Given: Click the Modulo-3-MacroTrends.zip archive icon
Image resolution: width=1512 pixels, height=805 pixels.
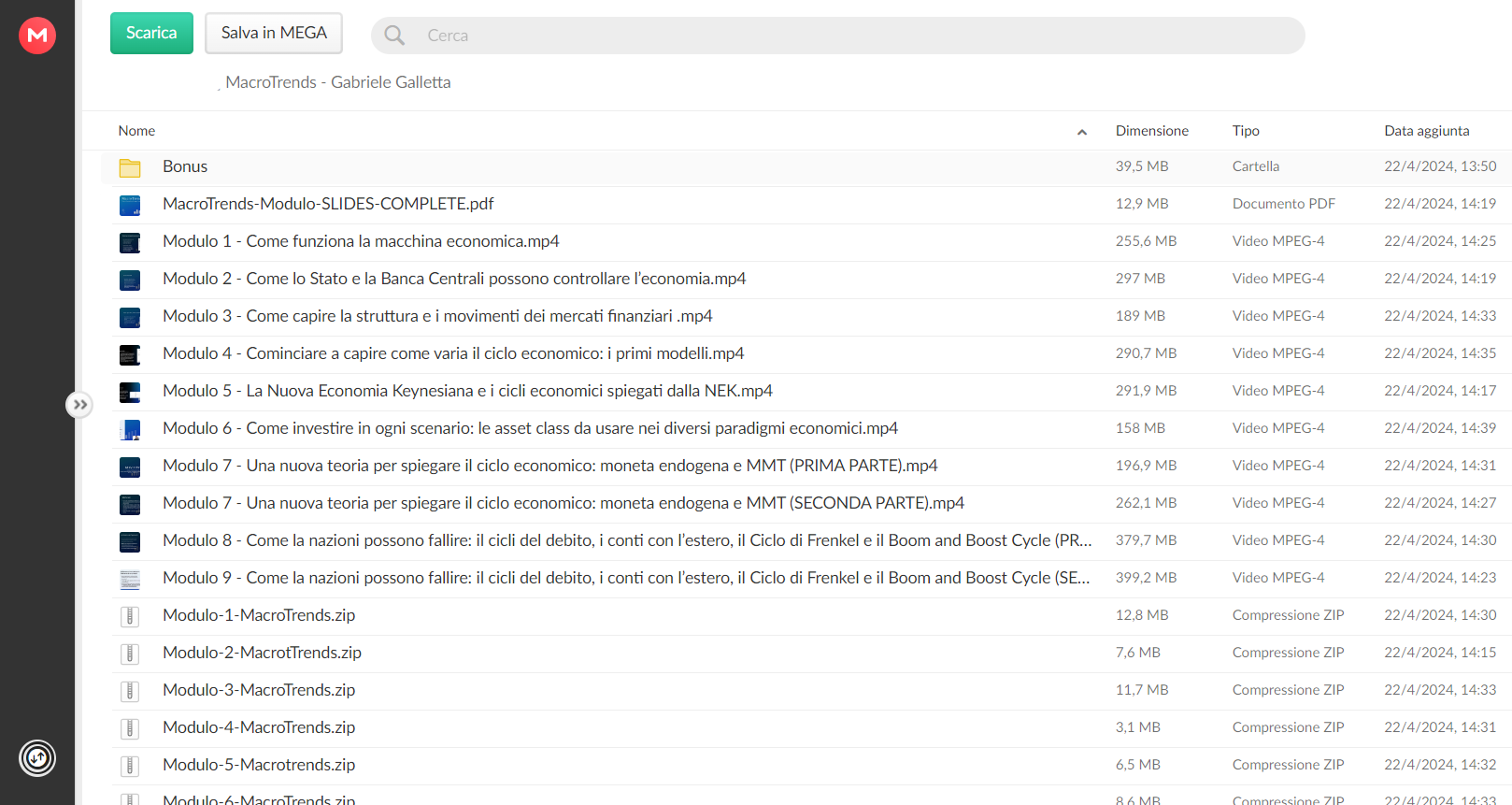Looking at the screenshot, I should coord(130,691).
